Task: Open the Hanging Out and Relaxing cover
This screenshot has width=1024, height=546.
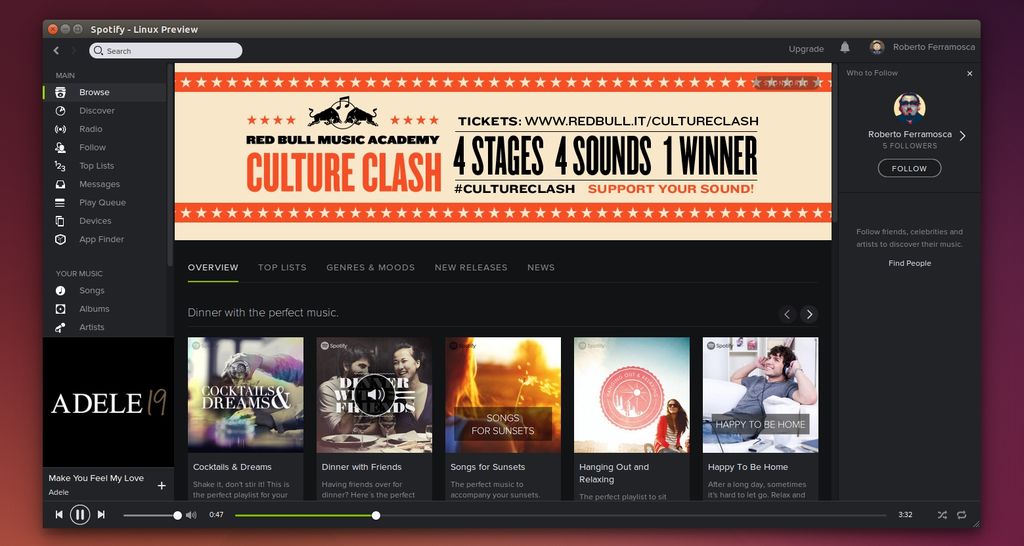Action: [632, 395]
